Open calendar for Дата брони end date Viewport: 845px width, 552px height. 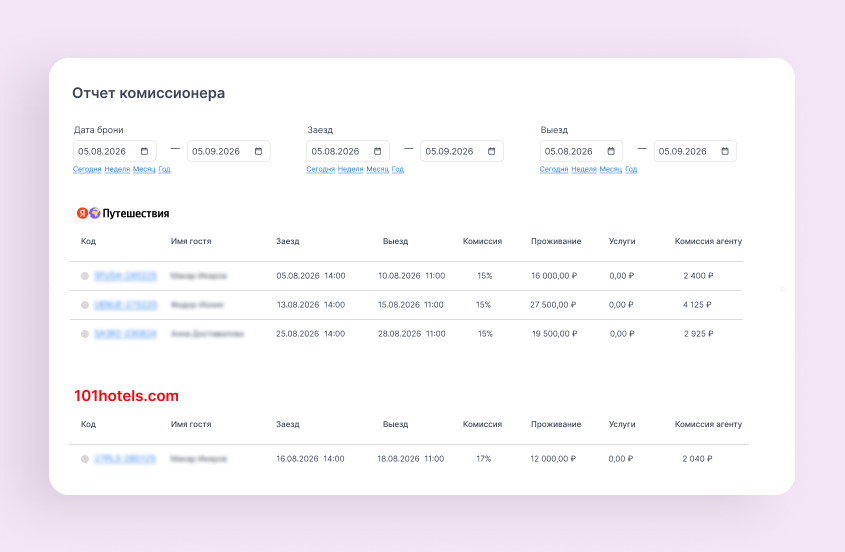click(259, 151)
